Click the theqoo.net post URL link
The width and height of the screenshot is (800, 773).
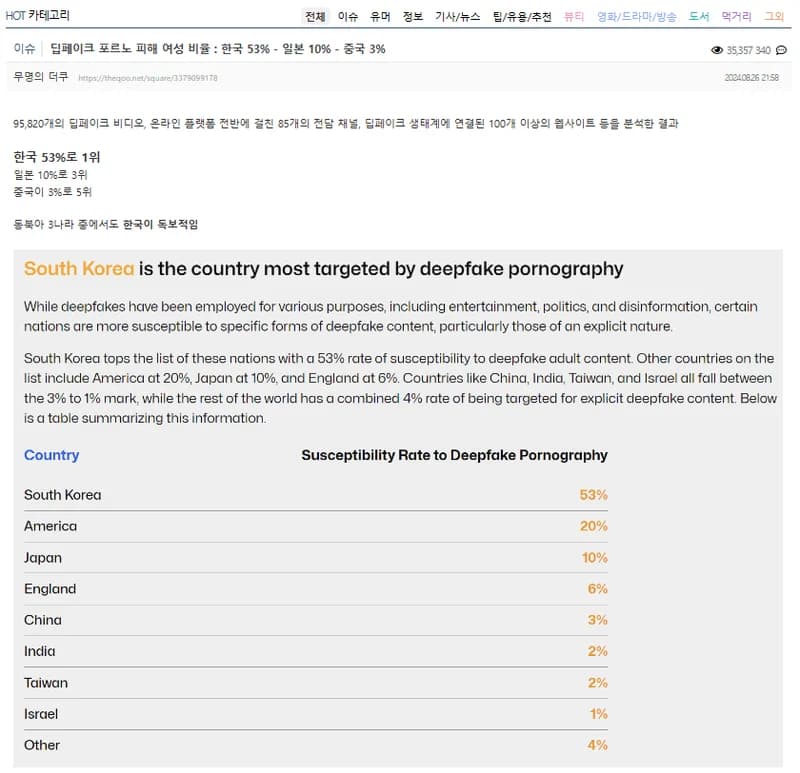[x=148, y=78]
